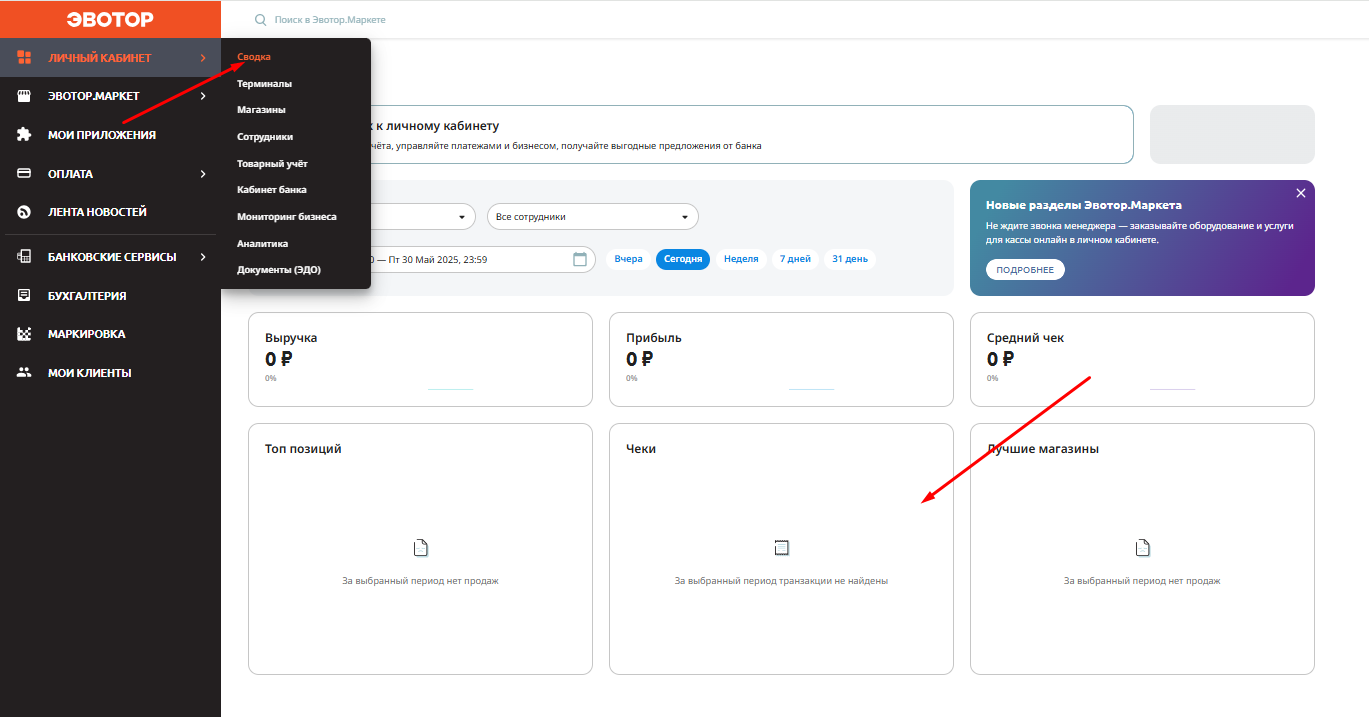
Task: Expand the ЭВОТОР.МАРКЕТ chevron
Action: coord(203,96)
